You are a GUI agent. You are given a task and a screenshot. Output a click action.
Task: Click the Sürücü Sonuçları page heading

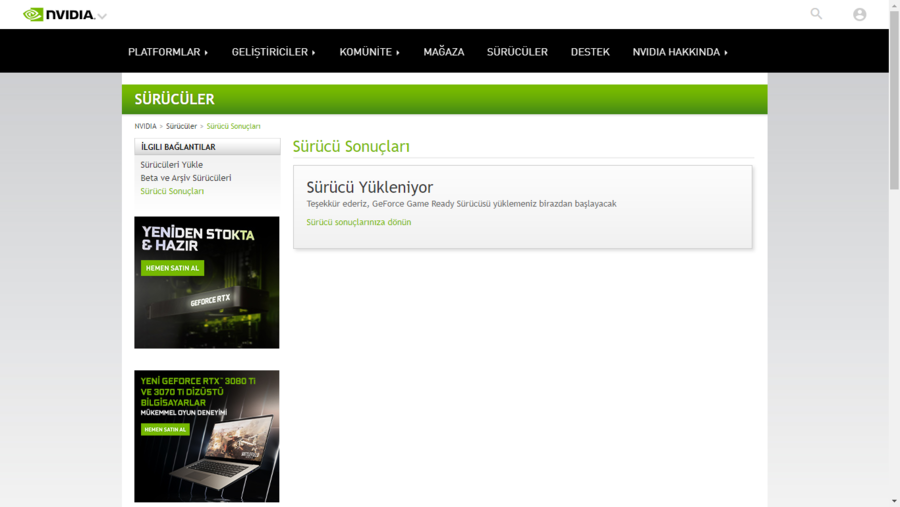tap(351, 146)
